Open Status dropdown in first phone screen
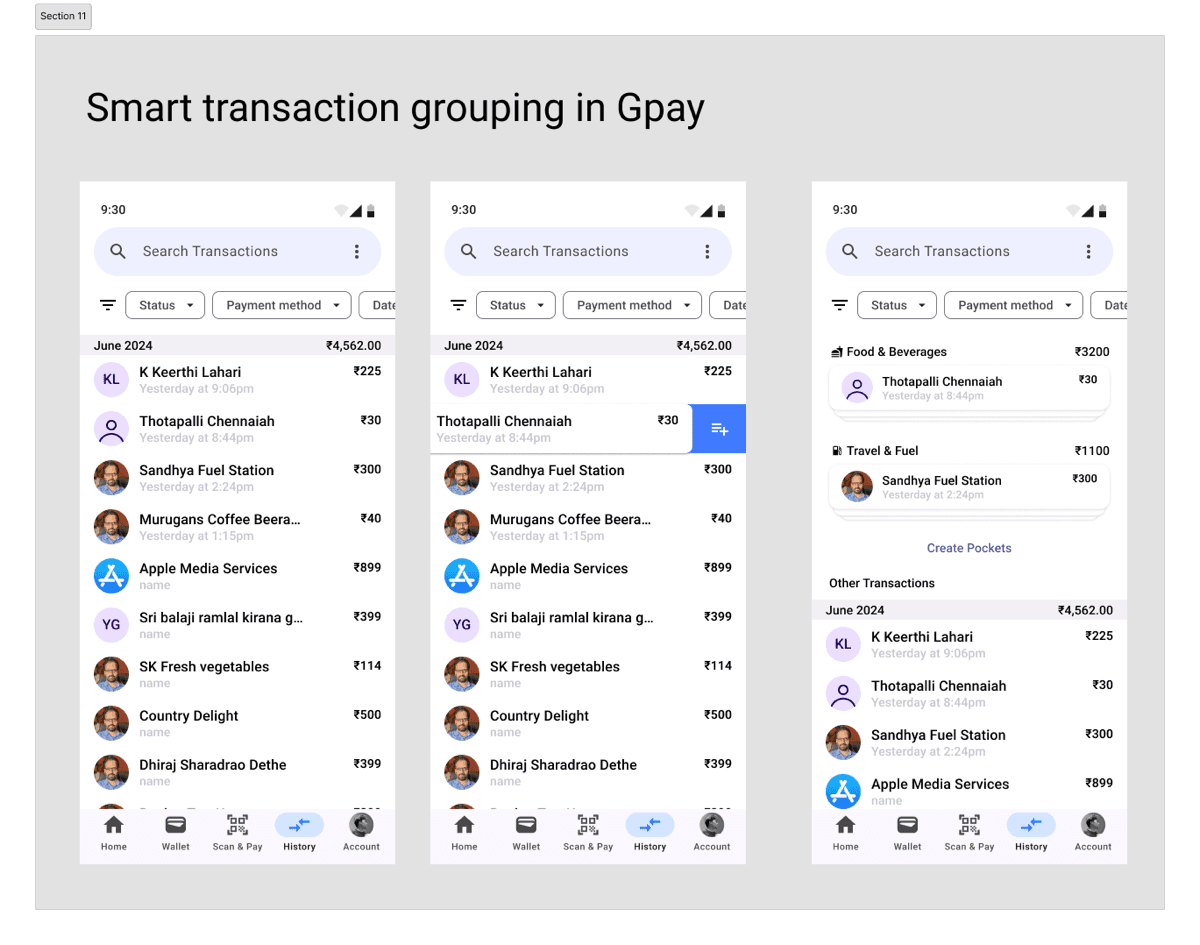 pos(166,305)
